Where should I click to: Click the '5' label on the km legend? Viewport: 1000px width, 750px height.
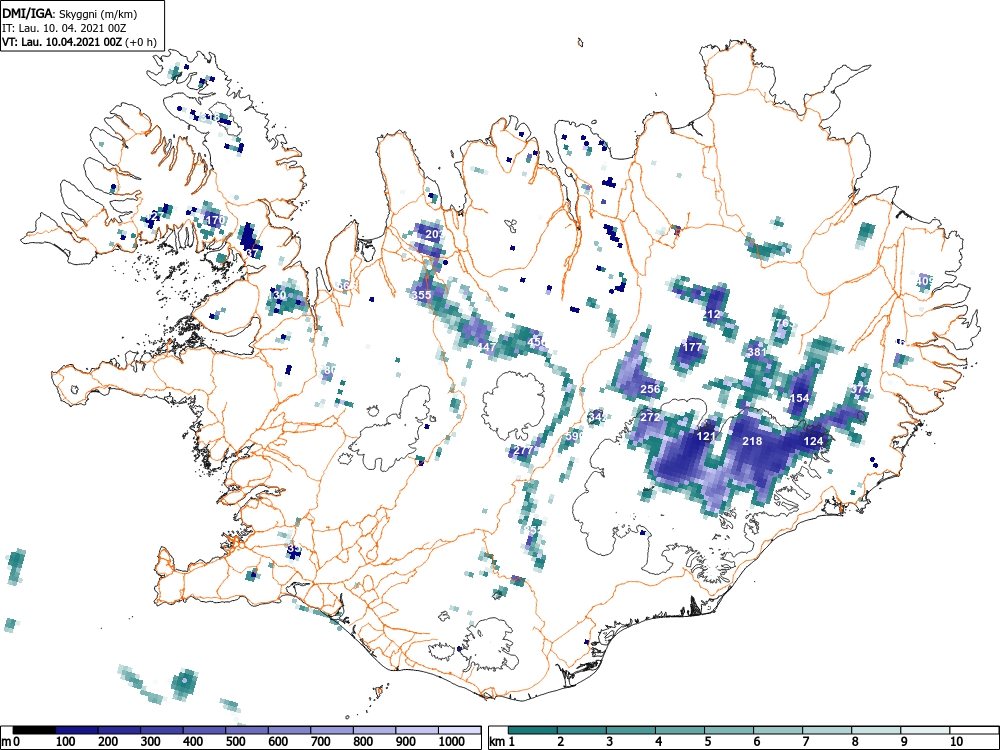point(708,742)
